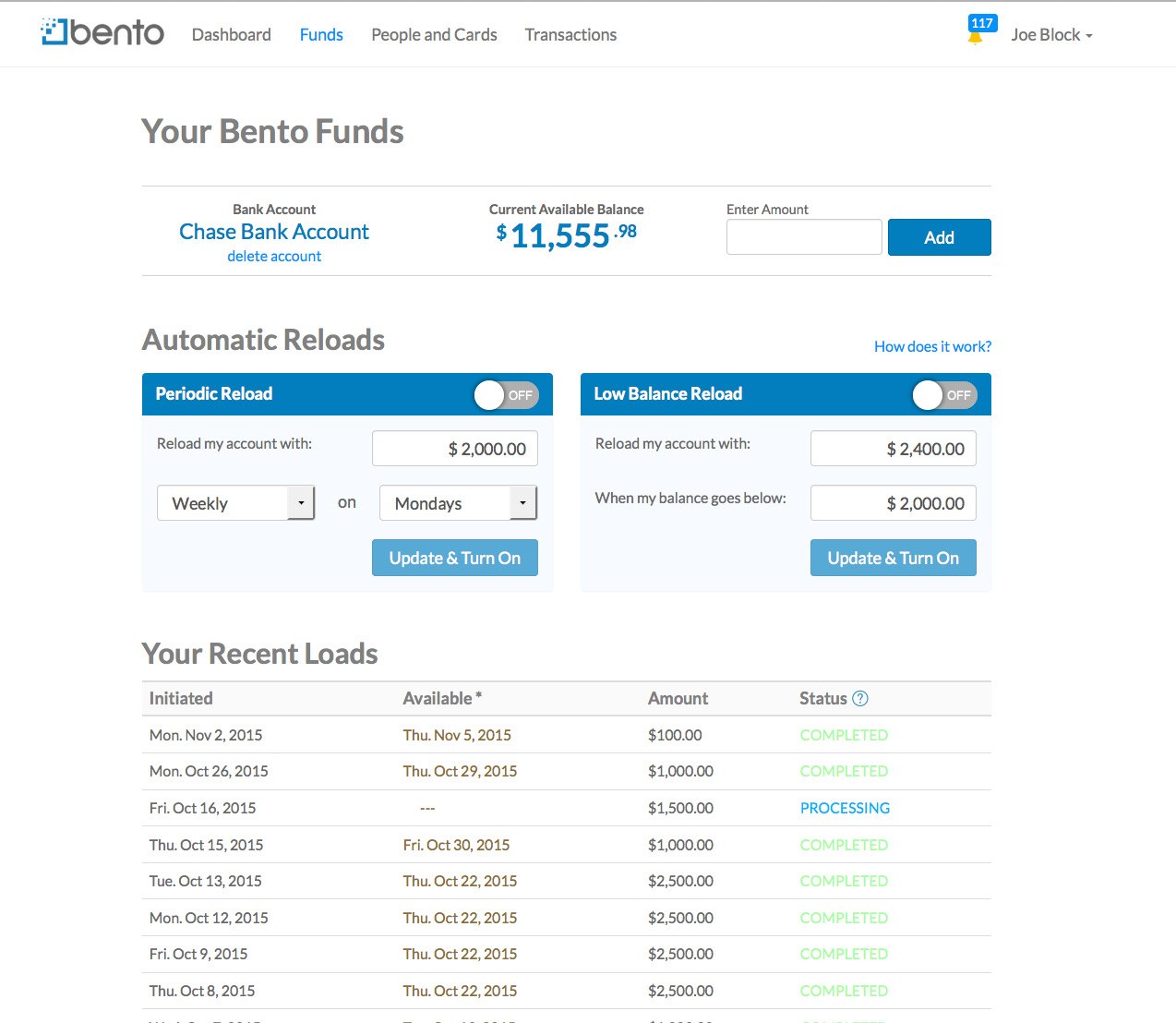Click the Thu. Oct 8, 2015 initiated date
Image resolution: width=1176 pixels, height=1023 pixels.
coord(202,991)
